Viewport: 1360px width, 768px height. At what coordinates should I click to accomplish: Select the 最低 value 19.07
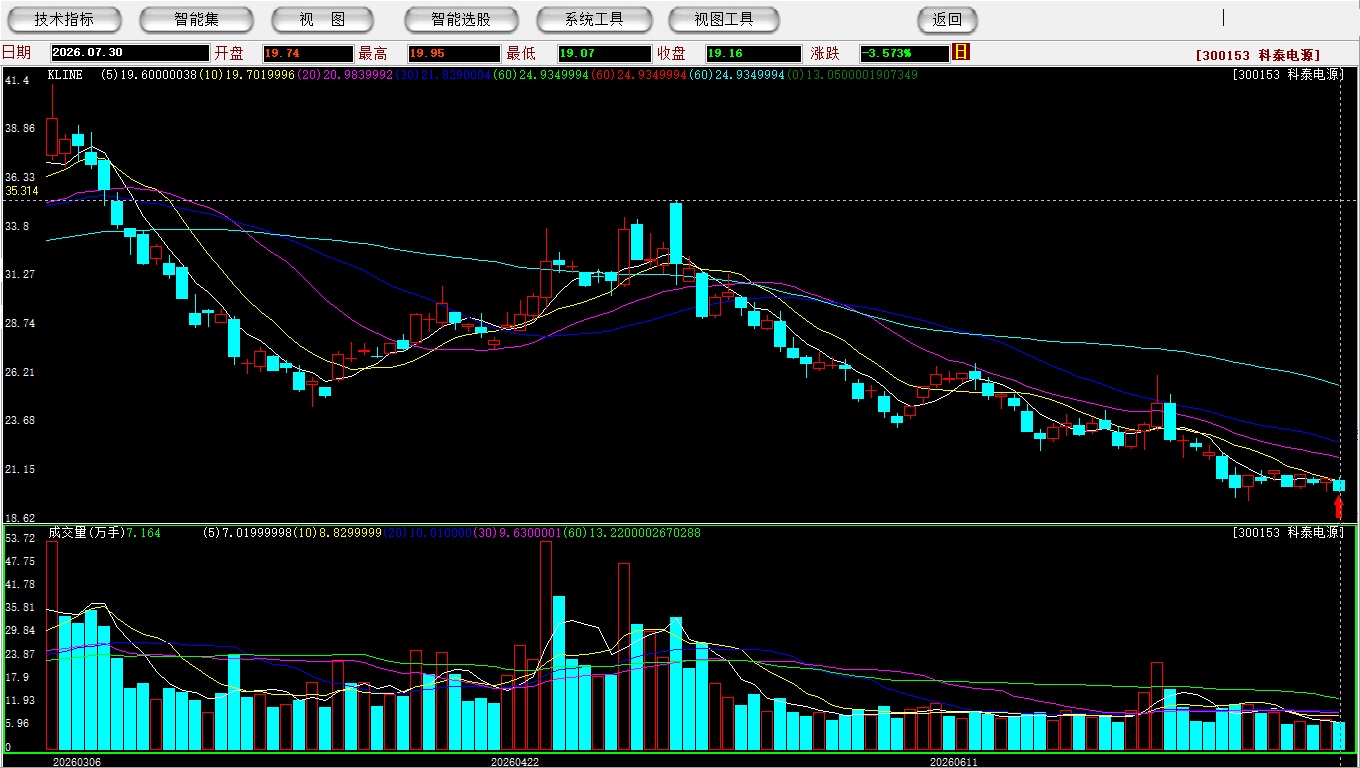coord(604,53)
